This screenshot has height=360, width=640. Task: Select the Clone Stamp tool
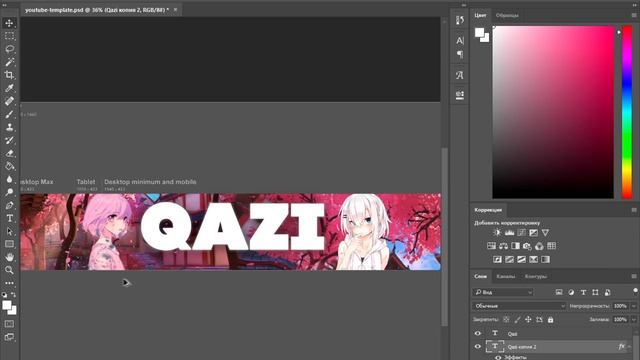point(9,127)
